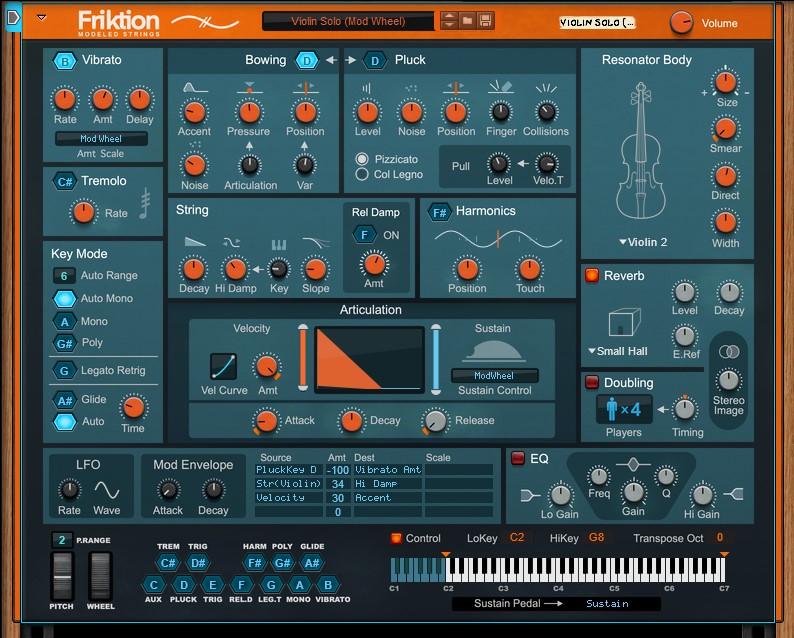Image resolution: width=794 pixels, height=638 pixels.
Task: Open the Sustain Control ModWheel dropdown
Action: (x=495, y=376)
